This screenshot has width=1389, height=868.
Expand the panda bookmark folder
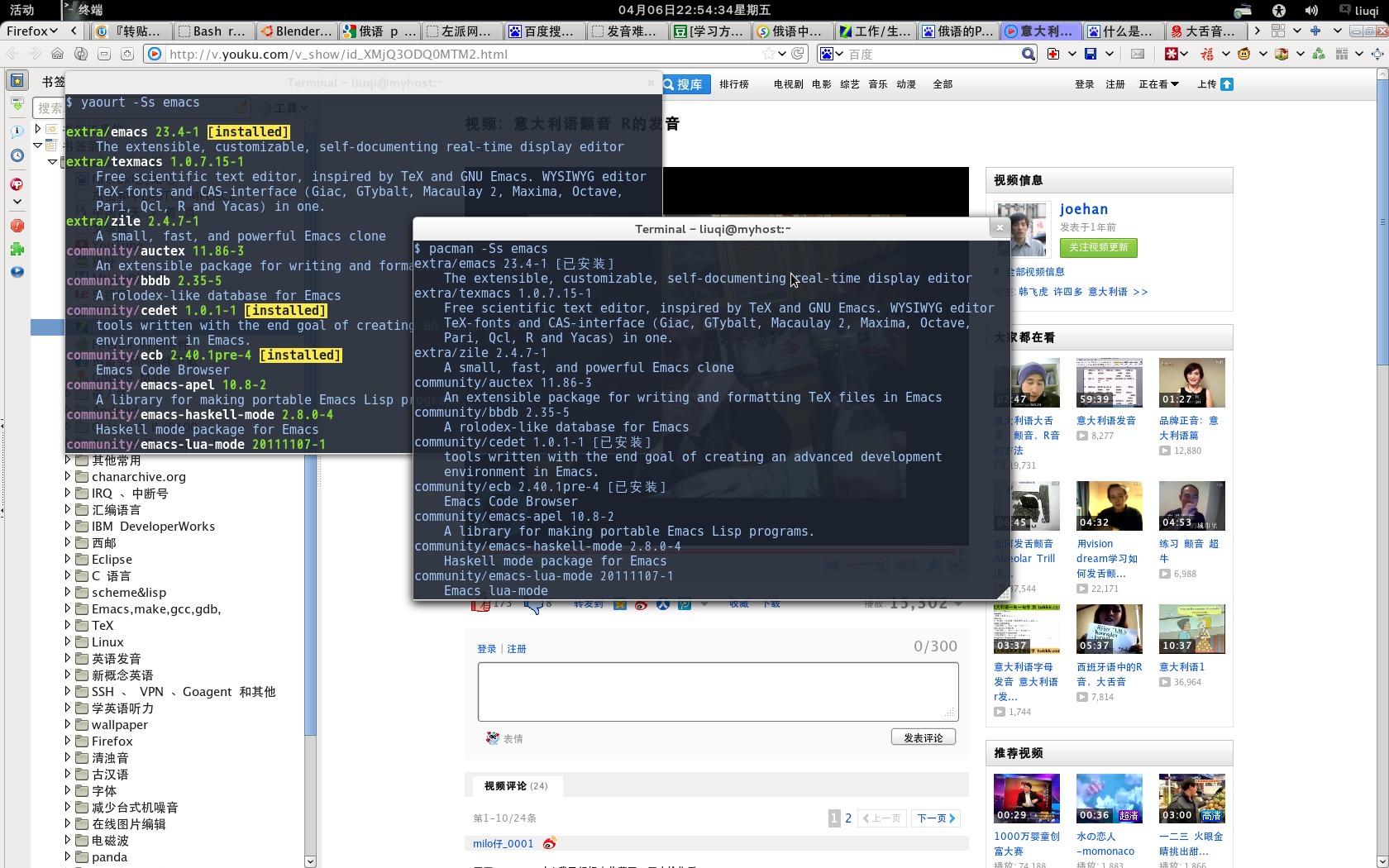[x=68, y=856]
